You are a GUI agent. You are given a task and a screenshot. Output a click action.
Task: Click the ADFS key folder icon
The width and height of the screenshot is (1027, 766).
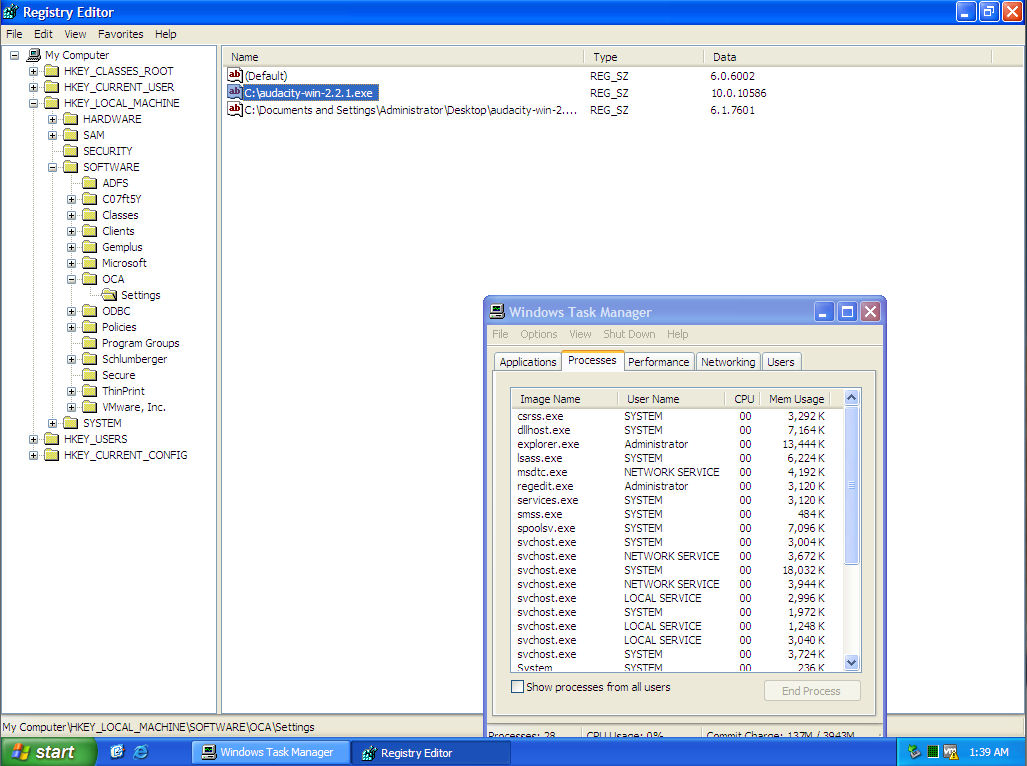(x=90, y=183)
